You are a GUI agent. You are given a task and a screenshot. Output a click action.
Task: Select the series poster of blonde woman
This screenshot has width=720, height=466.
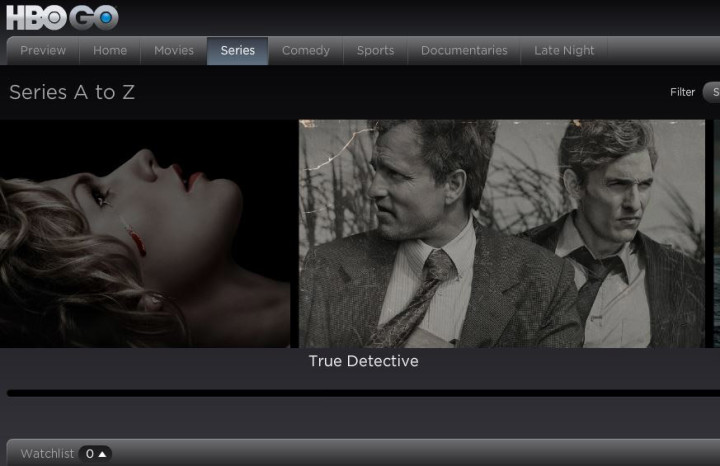tap(145, 233)
